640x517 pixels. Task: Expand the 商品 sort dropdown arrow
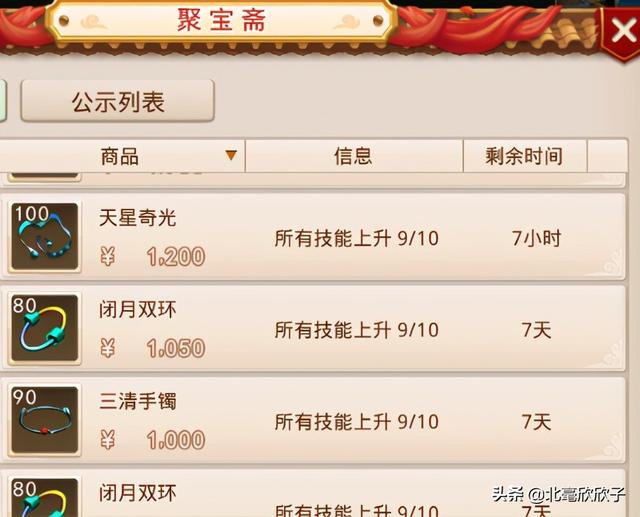click(x=231, y=155)
